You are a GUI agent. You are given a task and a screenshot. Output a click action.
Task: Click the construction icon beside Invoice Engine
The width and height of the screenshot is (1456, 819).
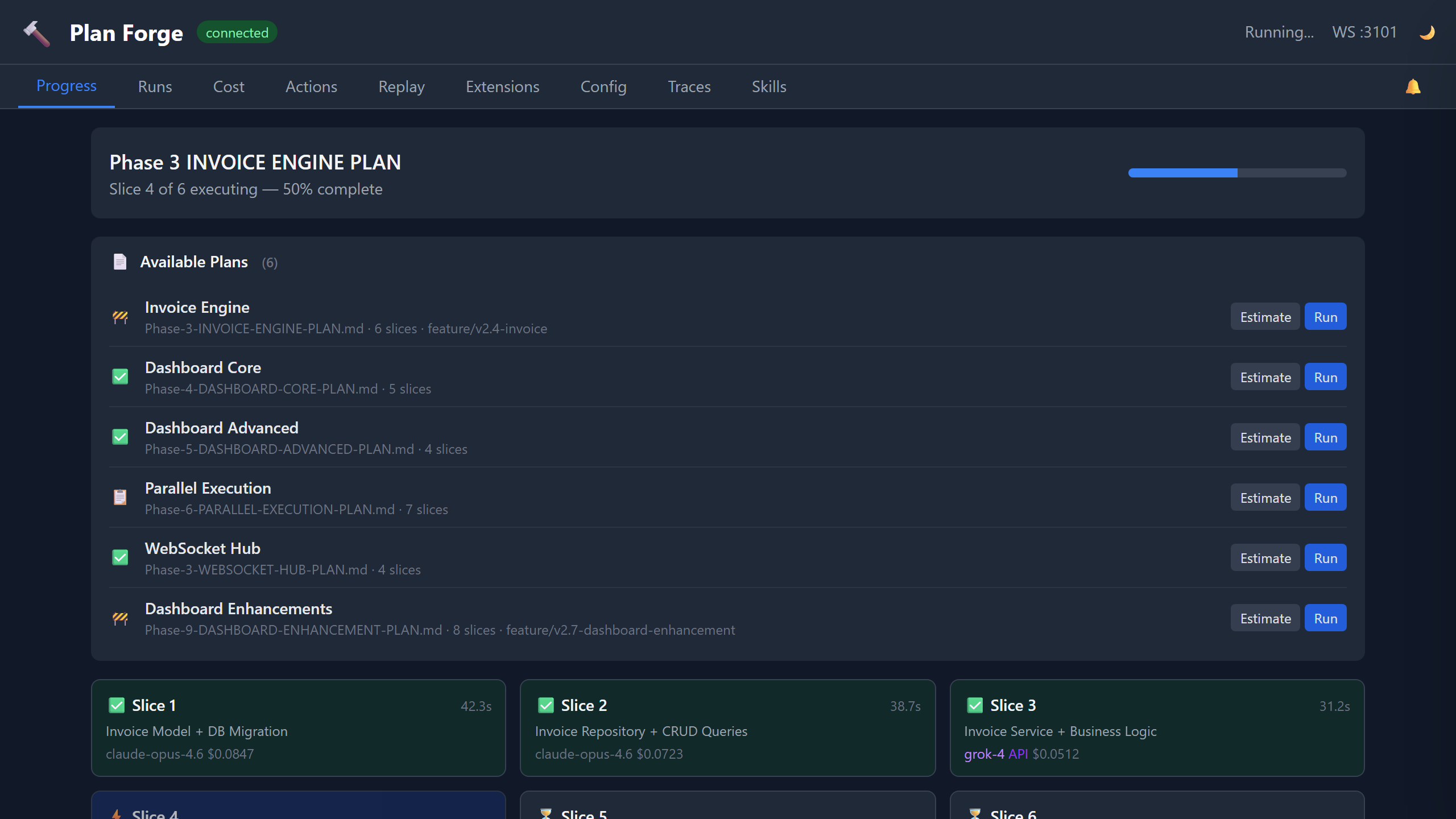tap(120, 317)
